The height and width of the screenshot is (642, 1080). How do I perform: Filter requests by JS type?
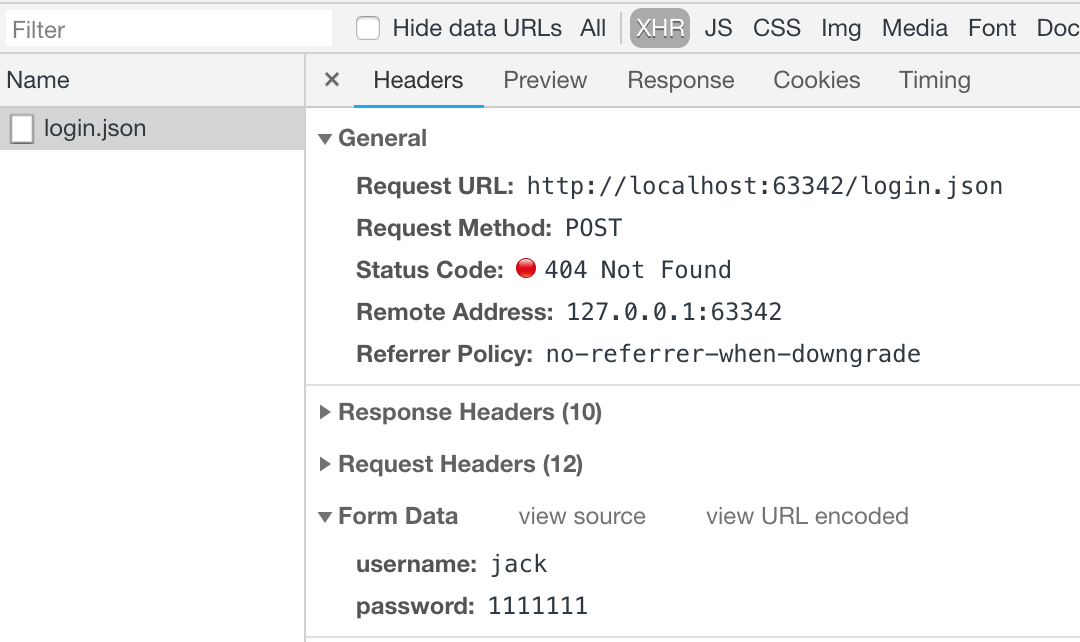click(x=718, y=28)
